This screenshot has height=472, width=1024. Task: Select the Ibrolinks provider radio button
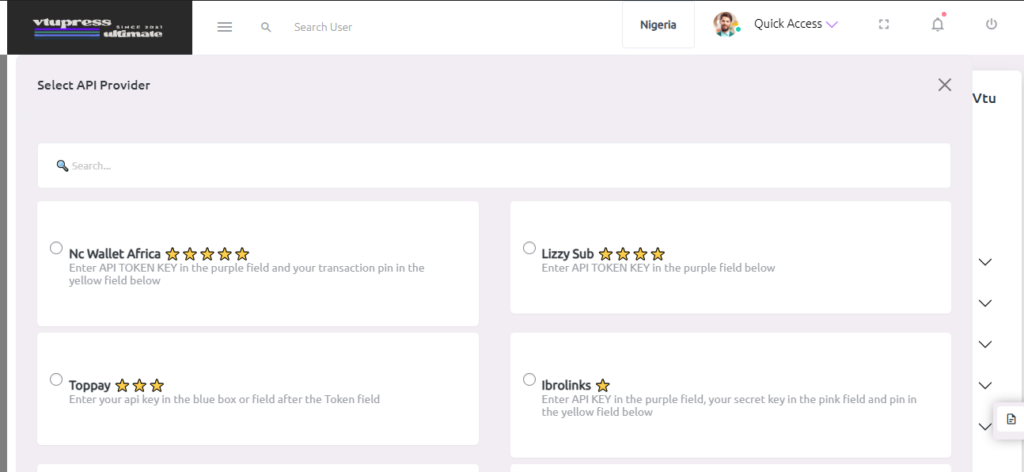coord(529,379)
